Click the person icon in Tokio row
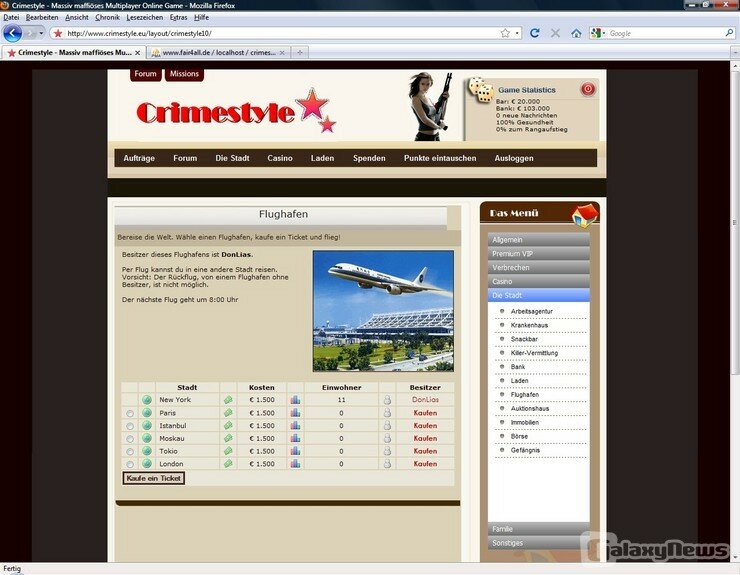The height and width of the screenshot is (575, 740). (387, 451)
